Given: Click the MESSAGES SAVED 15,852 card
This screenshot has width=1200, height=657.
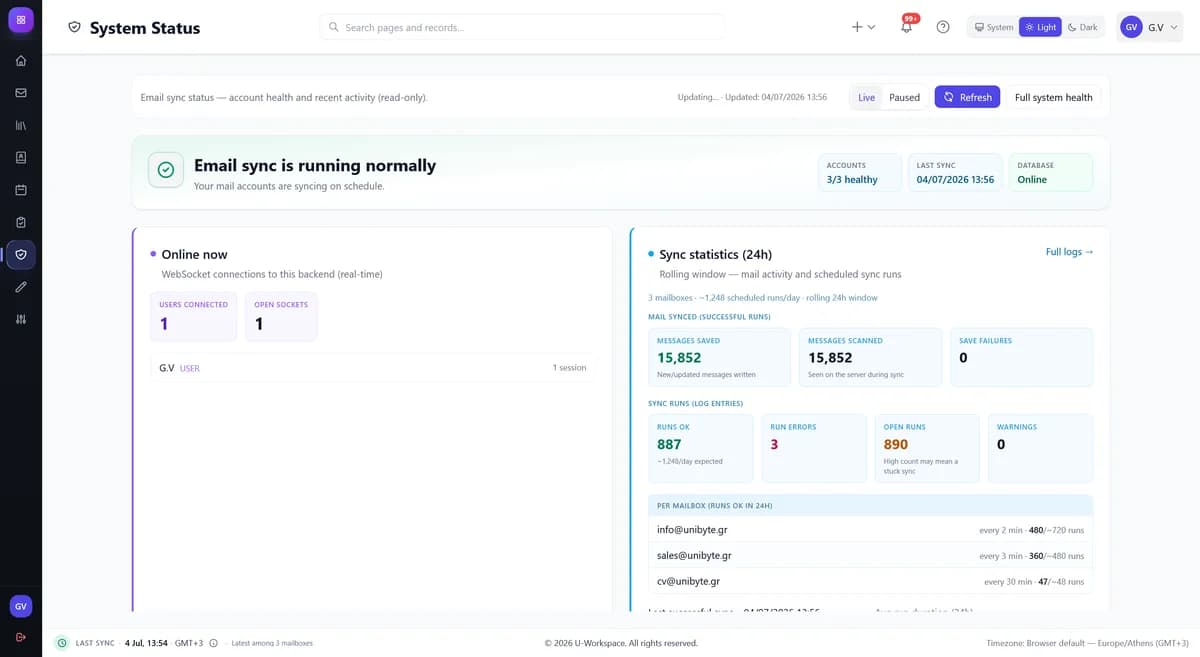Looking at the screenshot, I should click(x=719, y=358).
